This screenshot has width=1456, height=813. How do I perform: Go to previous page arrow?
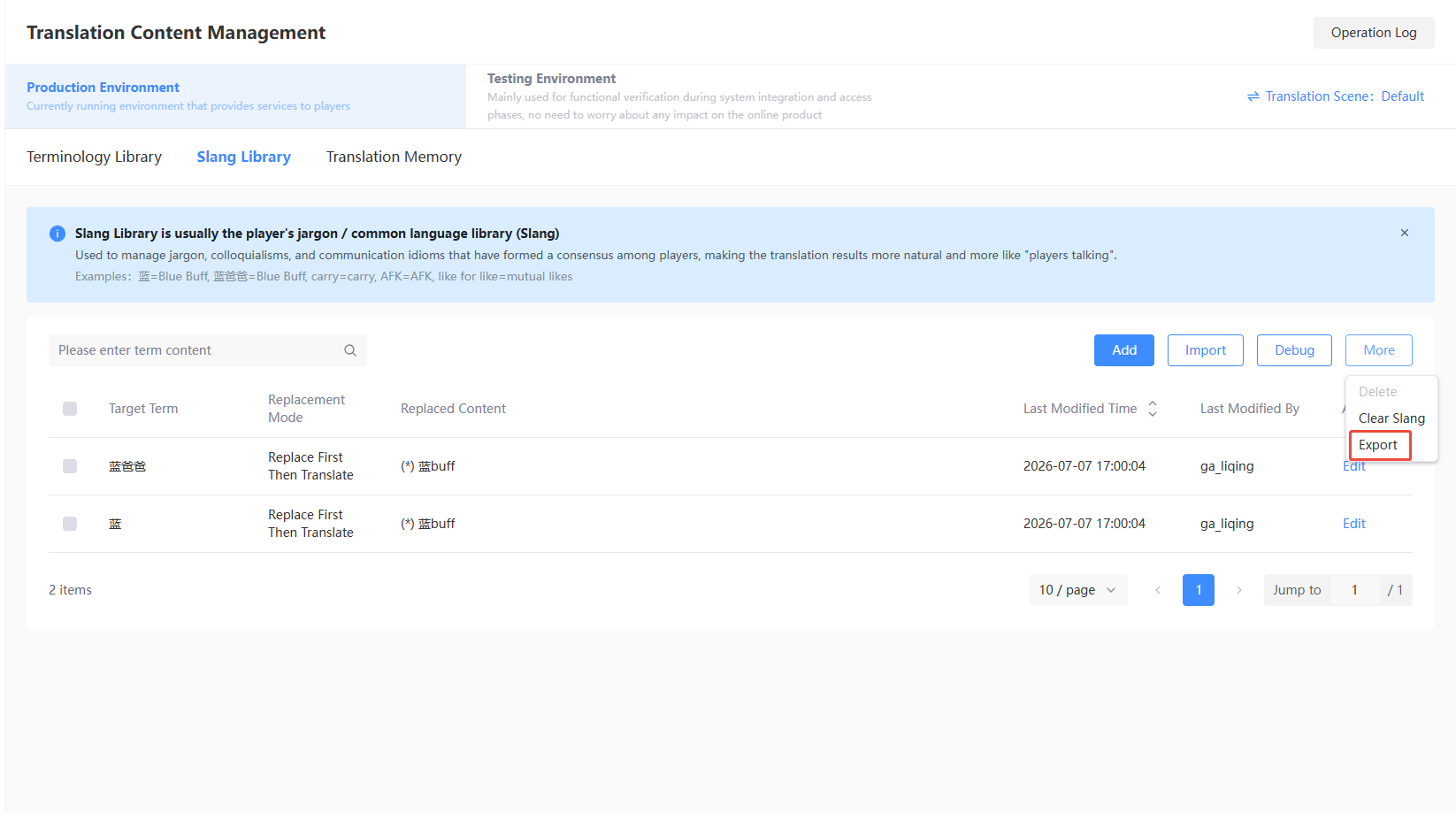pos(1158,590)
